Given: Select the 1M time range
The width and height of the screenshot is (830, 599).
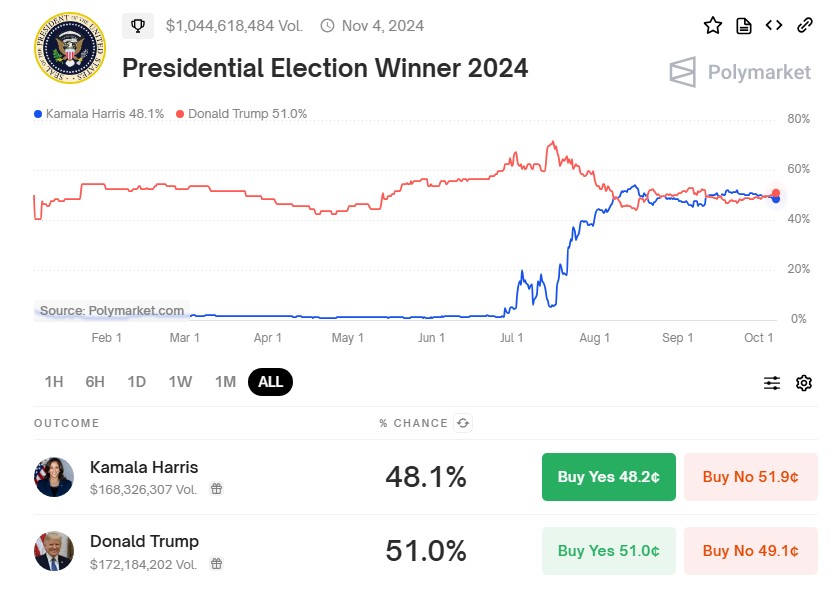Looking at the screenshot, I should (x=225, y=382).
